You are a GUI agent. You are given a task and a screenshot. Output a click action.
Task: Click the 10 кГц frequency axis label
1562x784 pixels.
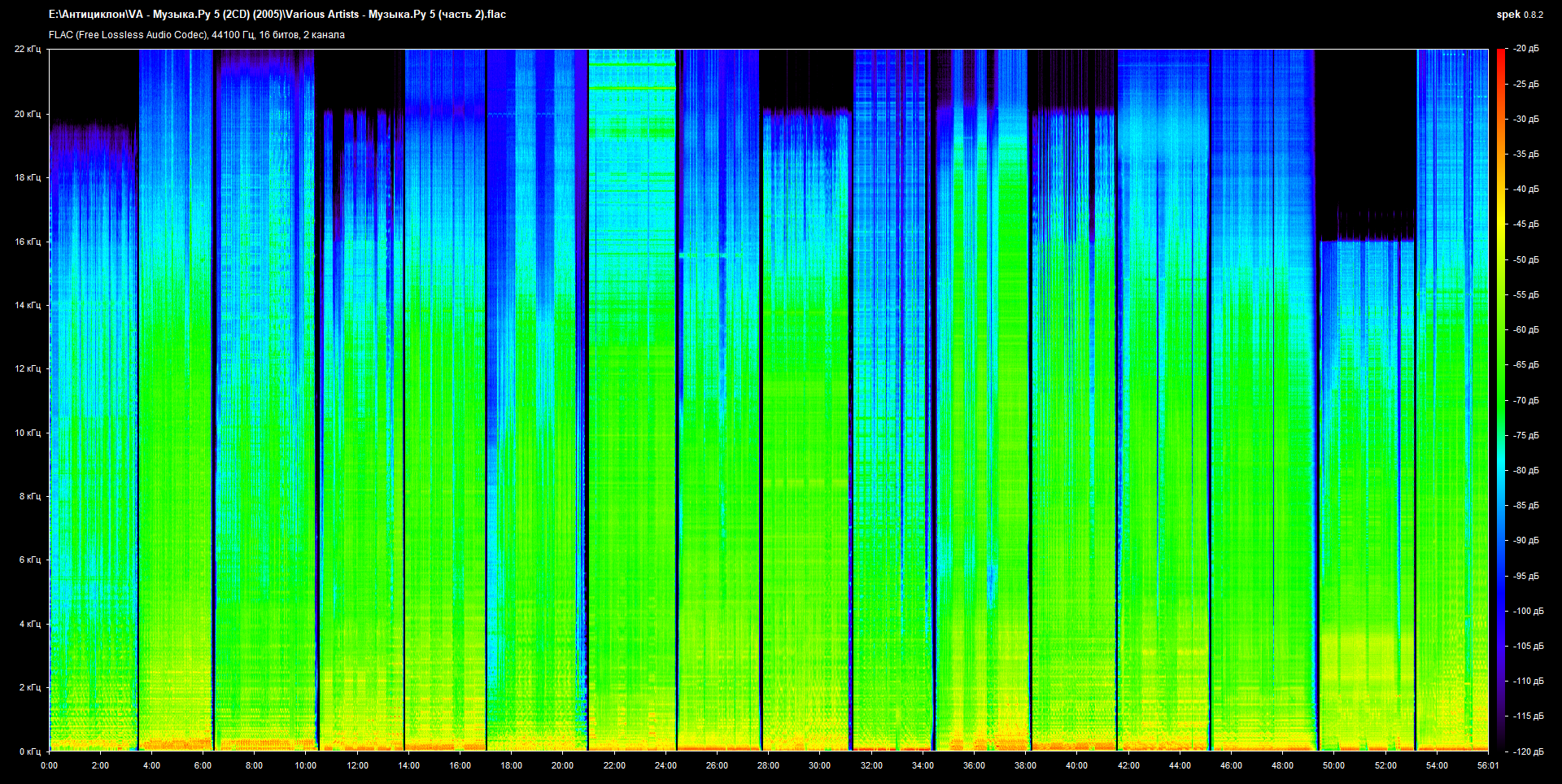pyautogui.click(x=28, y=433)
